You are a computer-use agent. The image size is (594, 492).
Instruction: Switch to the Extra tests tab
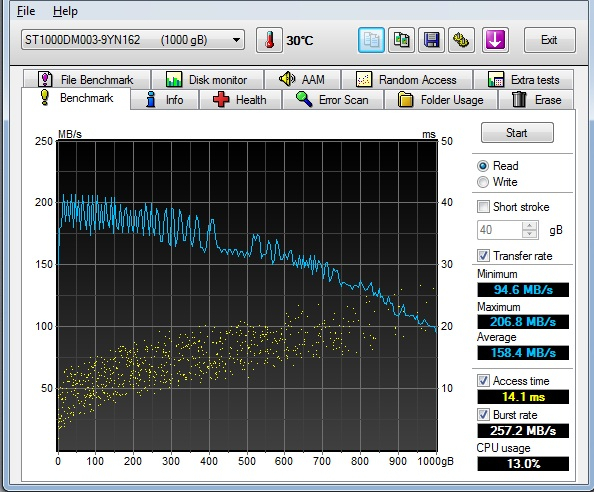point(524,80)
